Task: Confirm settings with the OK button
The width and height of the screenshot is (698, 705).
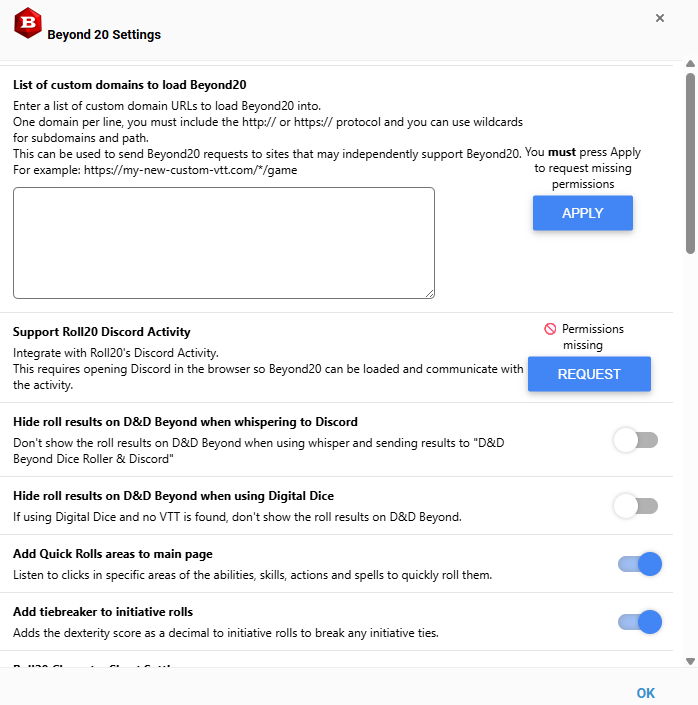Action: pyautogui.click(x=645, y=693)
